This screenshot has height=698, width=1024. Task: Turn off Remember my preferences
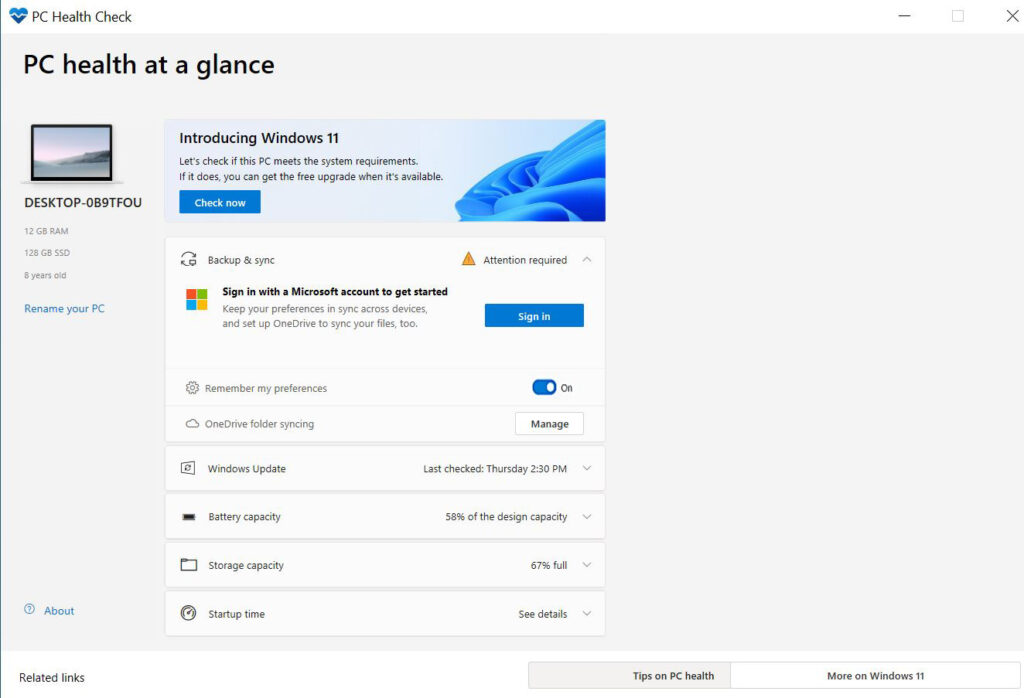(544, 387)
